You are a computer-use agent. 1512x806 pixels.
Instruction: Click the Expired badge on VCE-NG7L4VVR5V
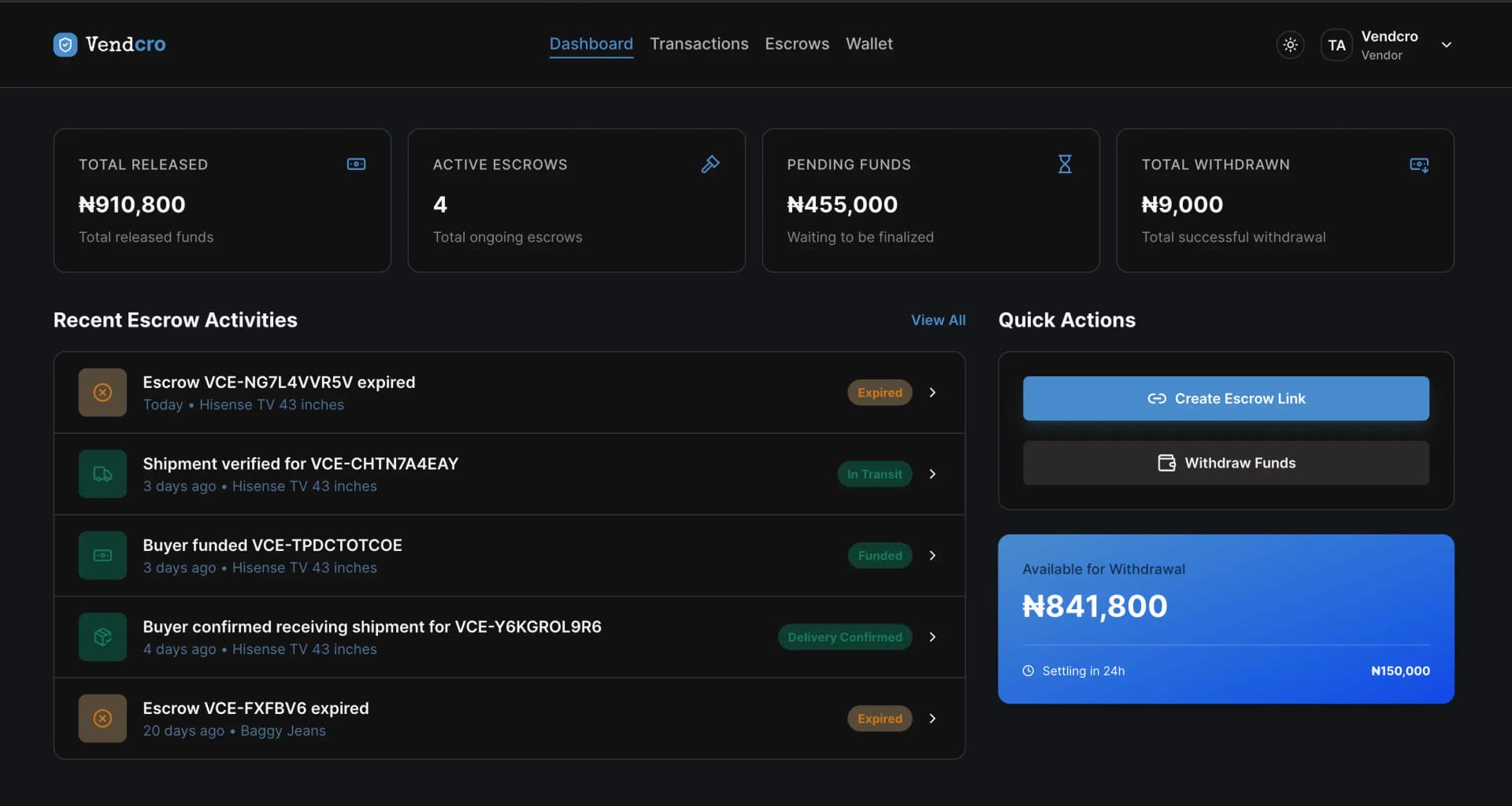click(x=880, y=392)
